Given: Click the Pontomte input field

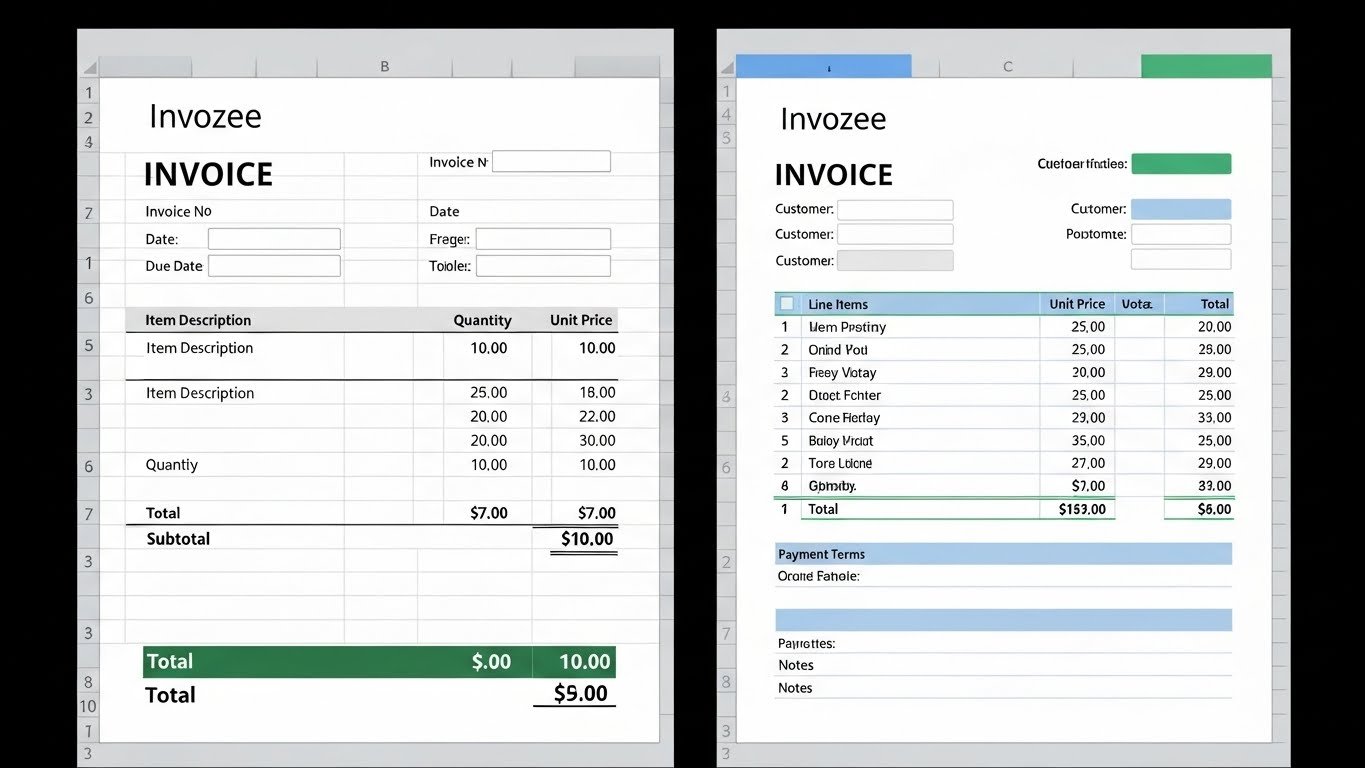Looking at the screenshot, I should [x=1181, y=234].
